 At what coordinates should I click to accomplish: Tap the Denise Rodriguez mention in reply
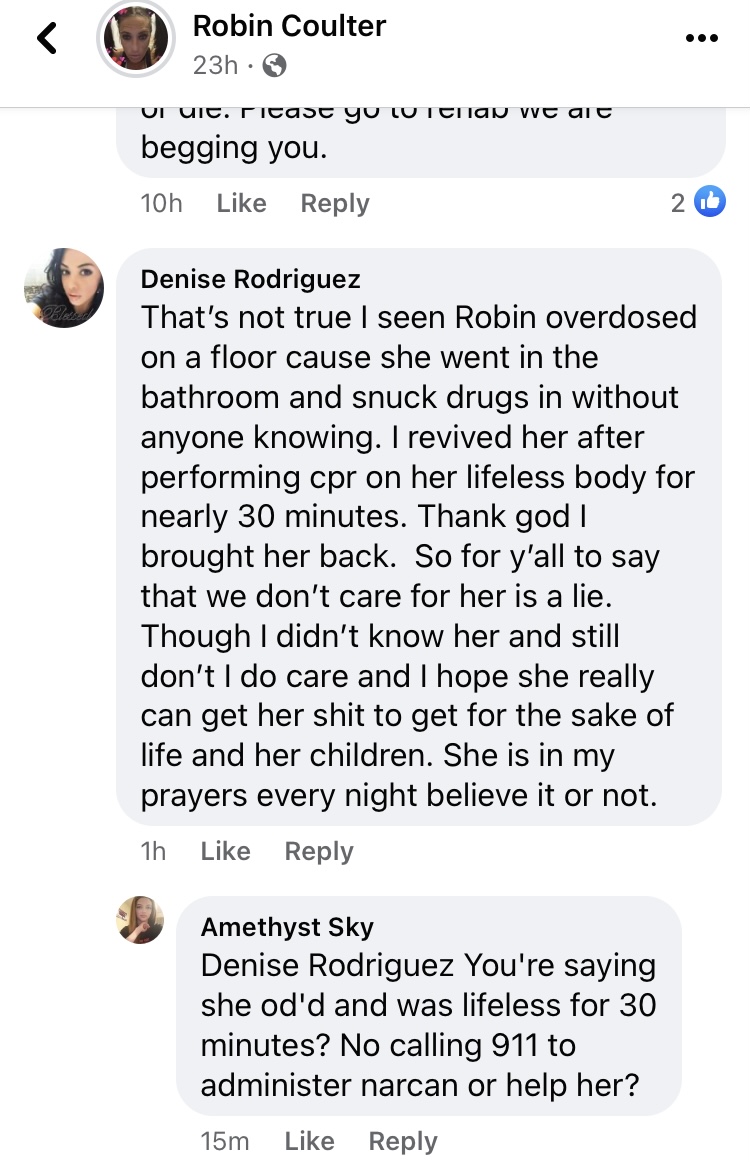click(x=327, y=966)
